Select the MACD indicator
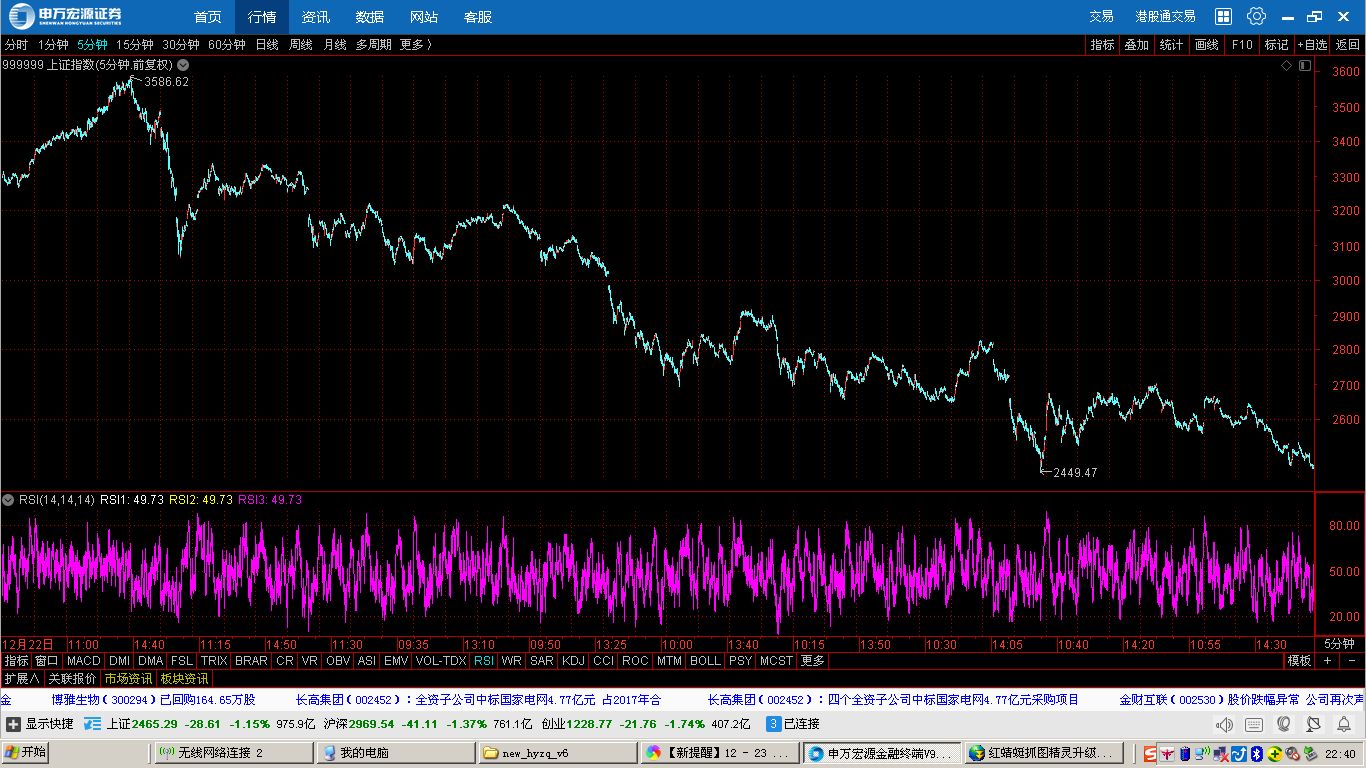 (84, 661)
